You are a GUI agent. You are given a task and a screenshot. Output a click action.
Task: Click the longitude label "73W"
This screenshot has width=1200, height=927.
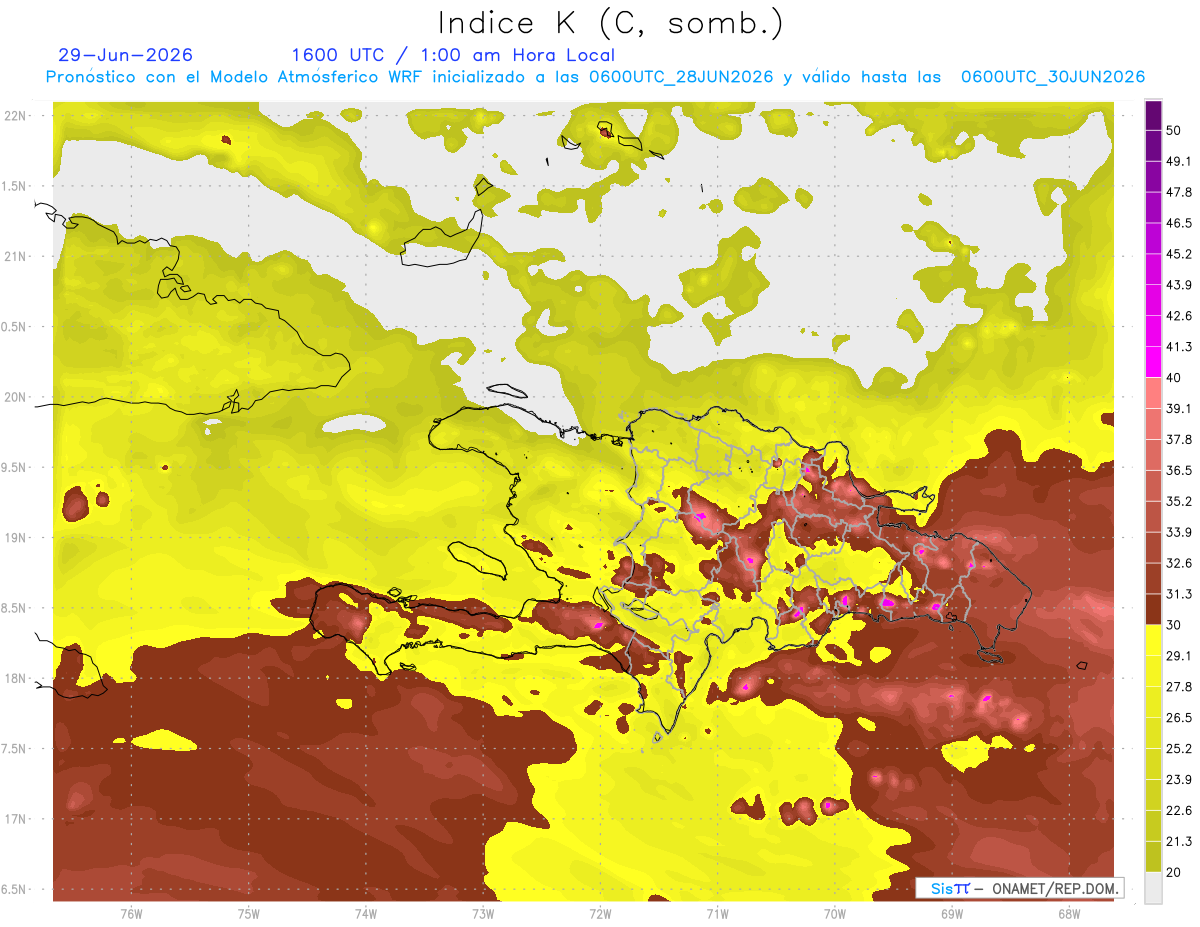pyautogui.click(x=483, y=914)
